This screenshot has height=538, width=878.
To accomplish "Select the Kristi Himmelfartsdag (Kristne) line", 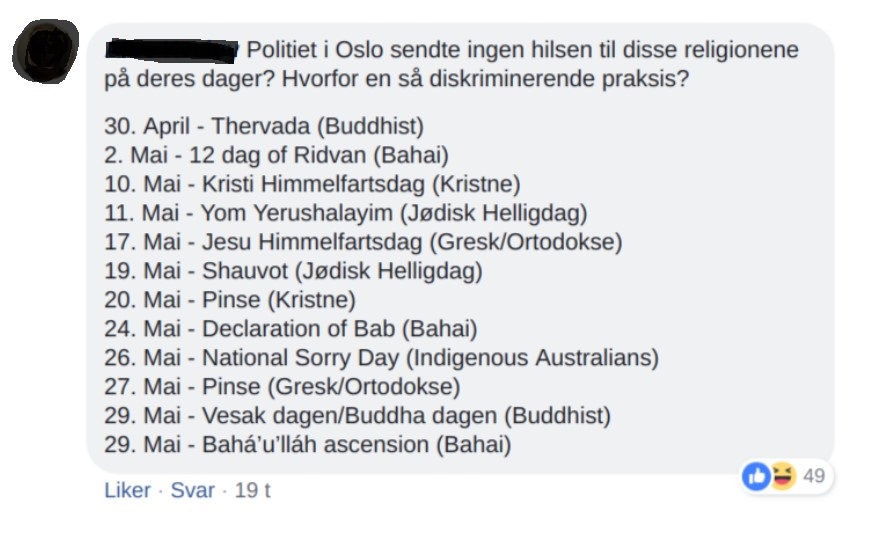I will tap(312, 185).
